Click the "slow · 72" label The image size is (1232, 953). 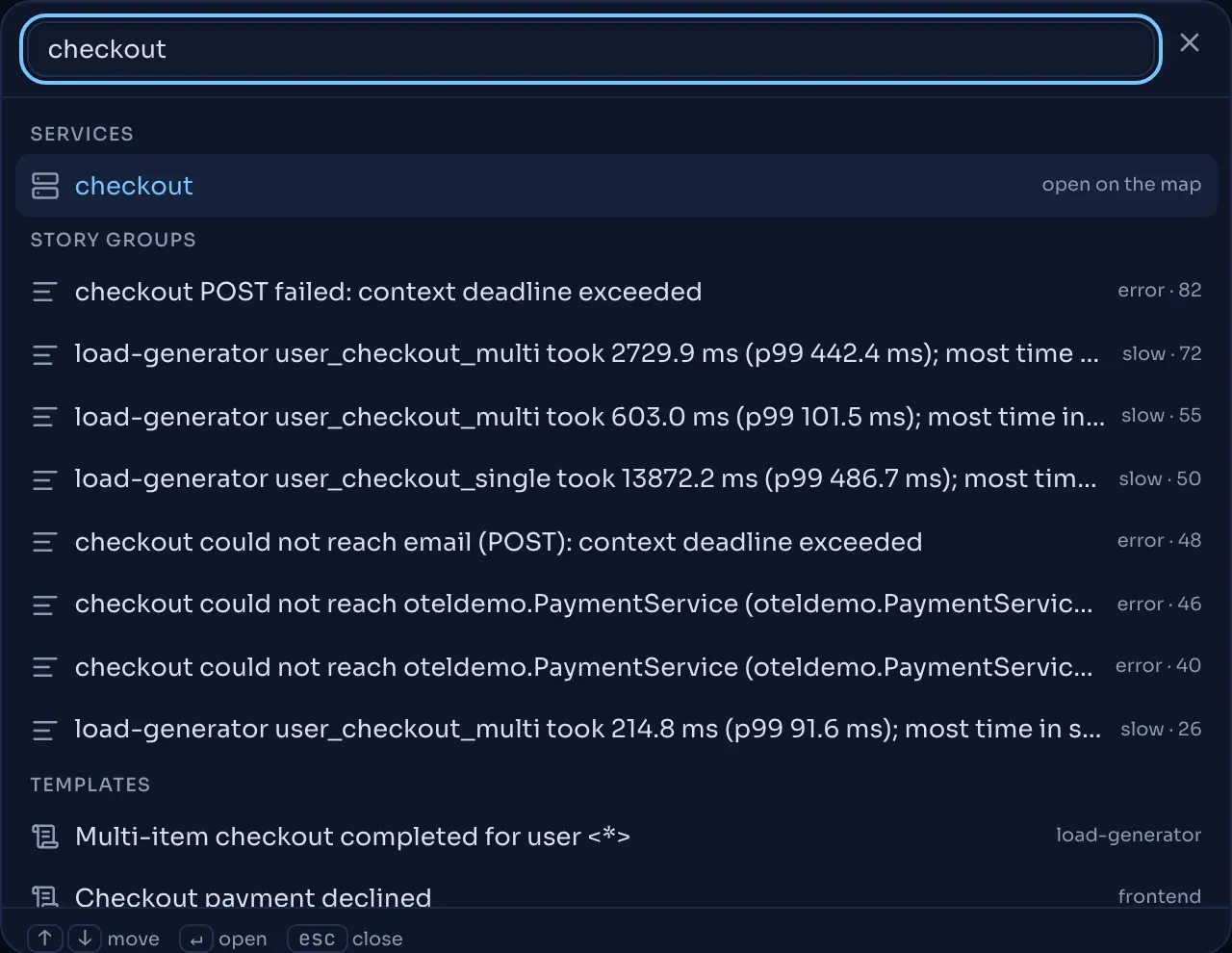coord(1162,354)
